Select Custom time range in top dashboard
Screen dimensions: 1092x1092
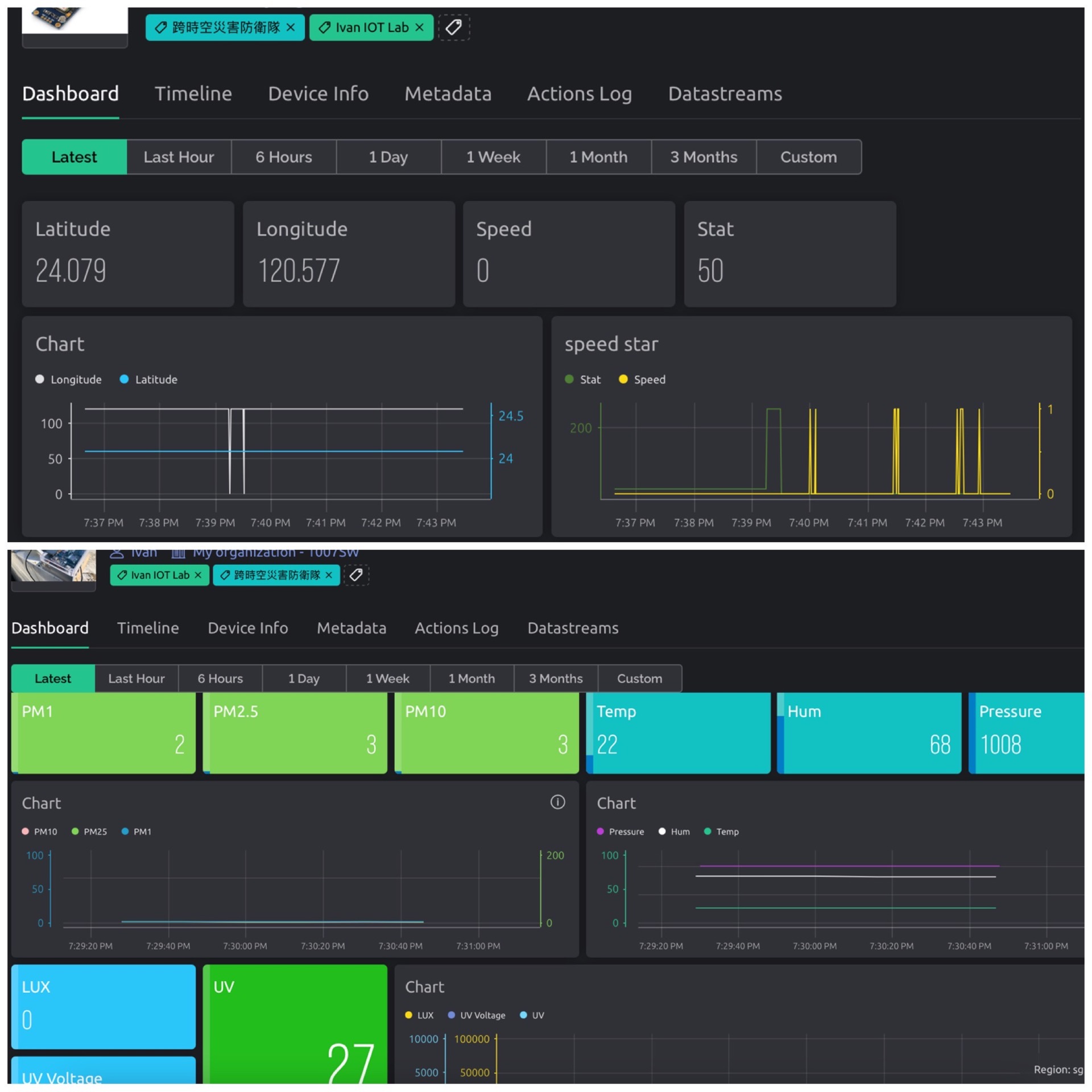(x=808, y=157)
